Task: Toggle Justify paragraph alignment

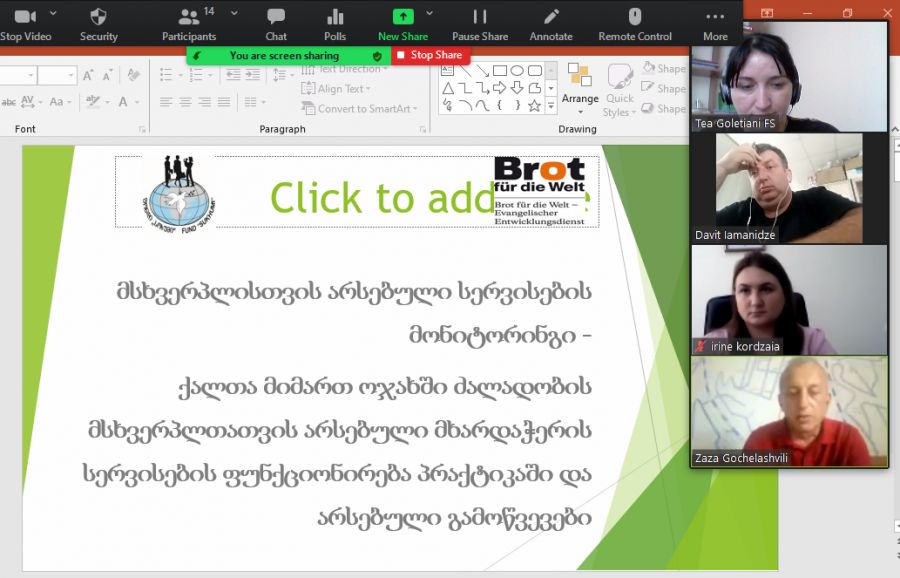Action: [x=224, y=102]
